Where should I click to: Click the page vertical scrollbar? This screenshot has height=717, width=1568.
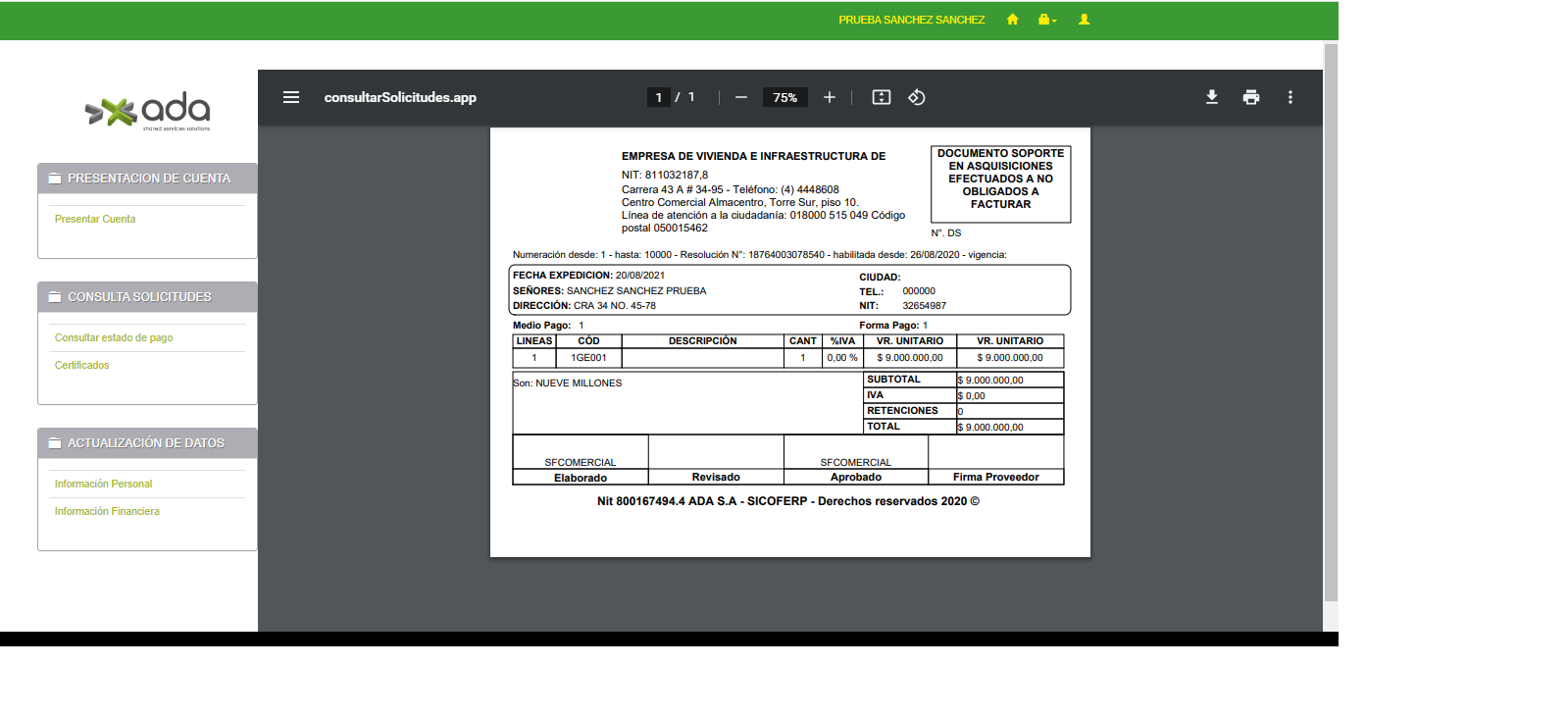pyautogui.click(x=1331, y=324)
